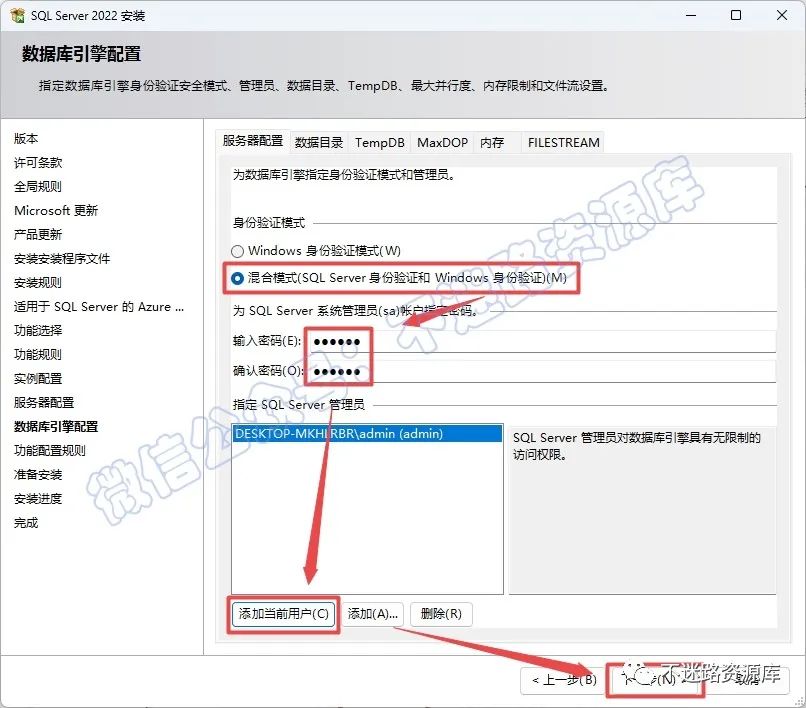This screenshot has width=806, height=708.
Task: Select DESKTOP-MKHLRBR\admin administrator entry
Action: pos(367,433)
